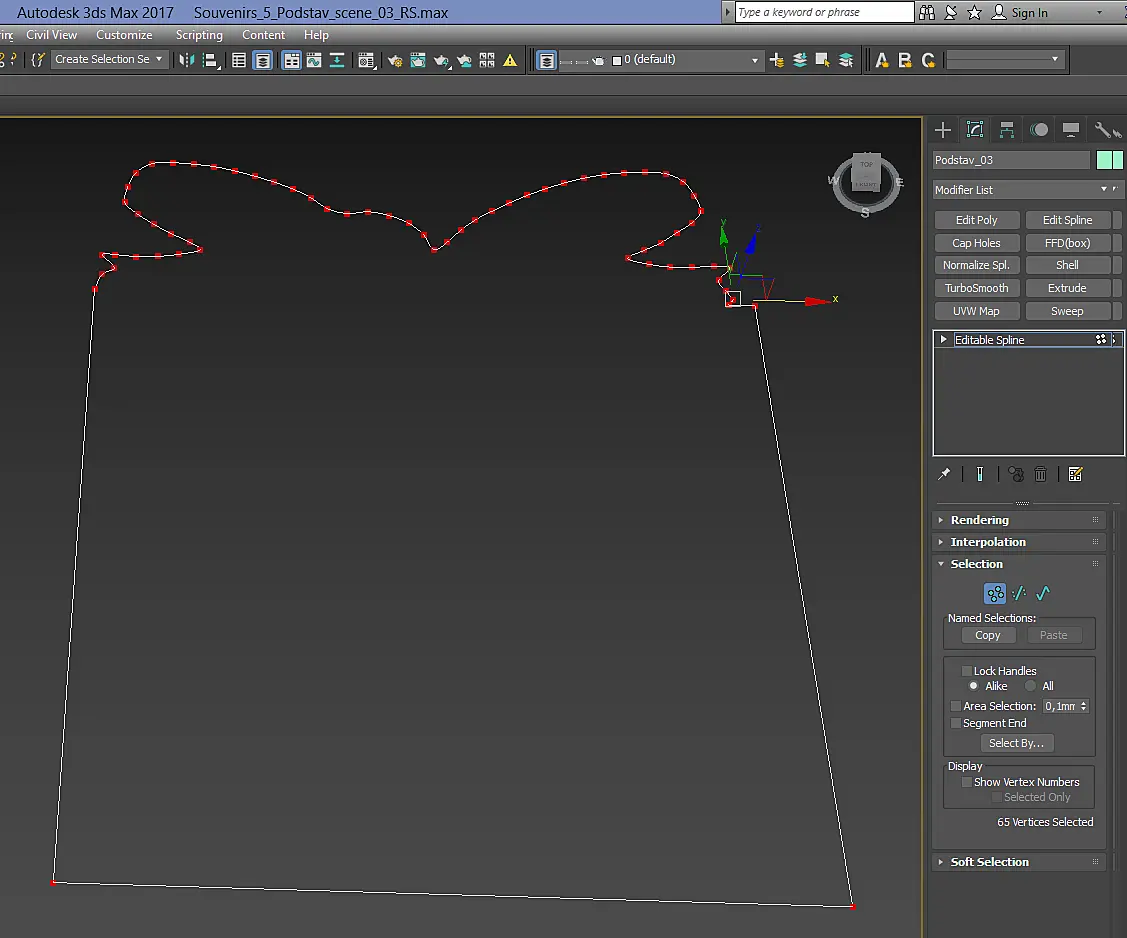The height and width of the screenshot is (938, 1127).
Task: Click Make Unique icon in modifier stack
Action: point(1016,474)
